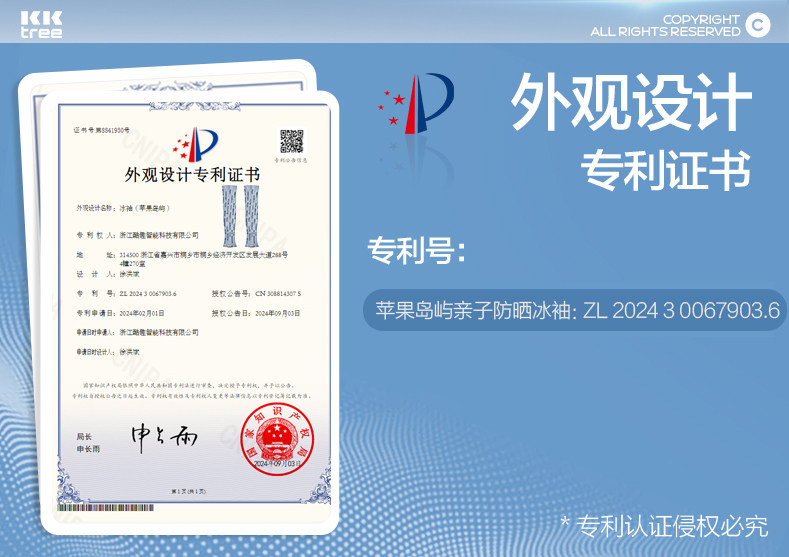
Task: Click the 局长 申长雨 printed name
Action: coord(88,442)
